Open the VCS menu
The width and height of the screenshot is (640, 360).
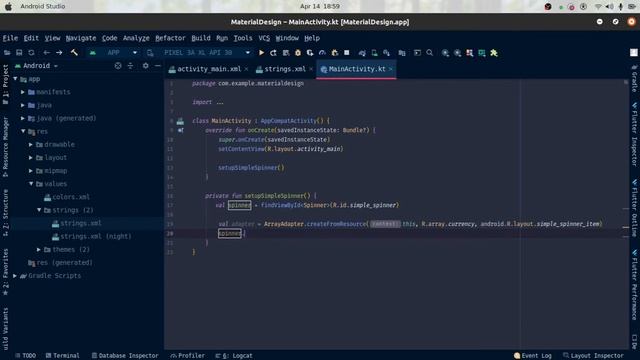pyautogui.click(x=264, y=38)
